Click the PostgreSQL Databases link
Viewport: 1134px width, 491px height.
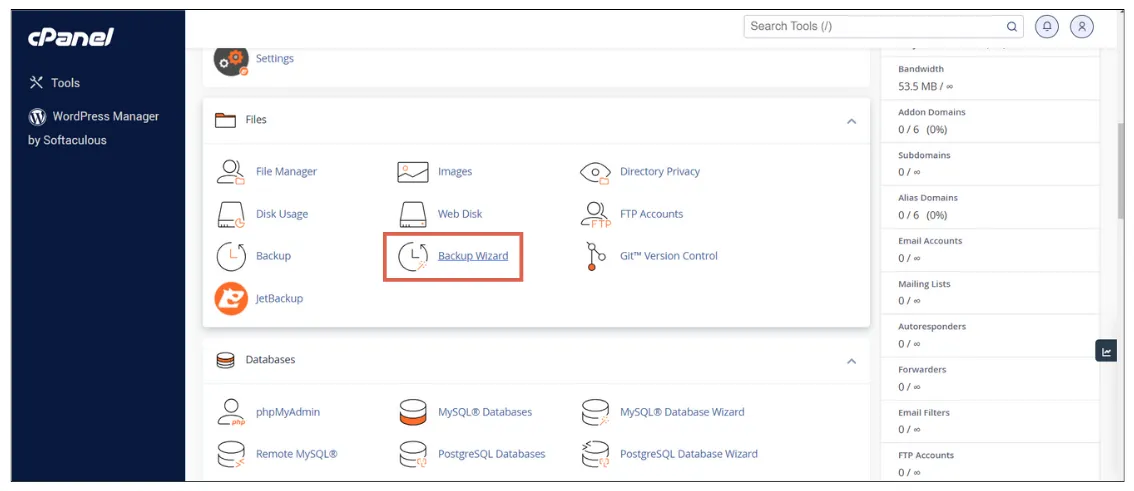tap(492, 454)
